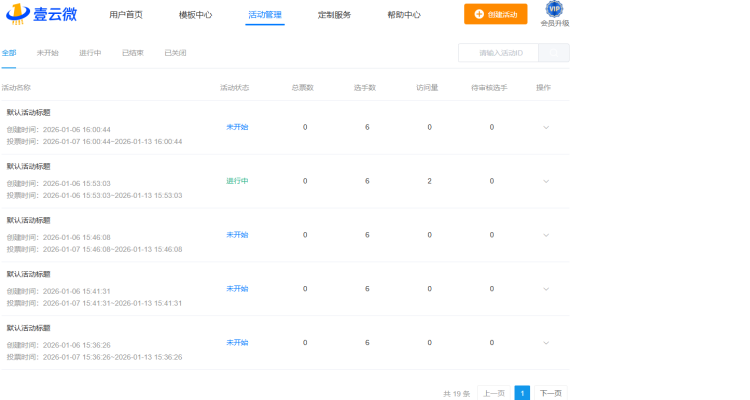This screenshot has width=750, height=400.
Task: Switch to the 进行中 filter tab
Action: (x=90, y=52)
